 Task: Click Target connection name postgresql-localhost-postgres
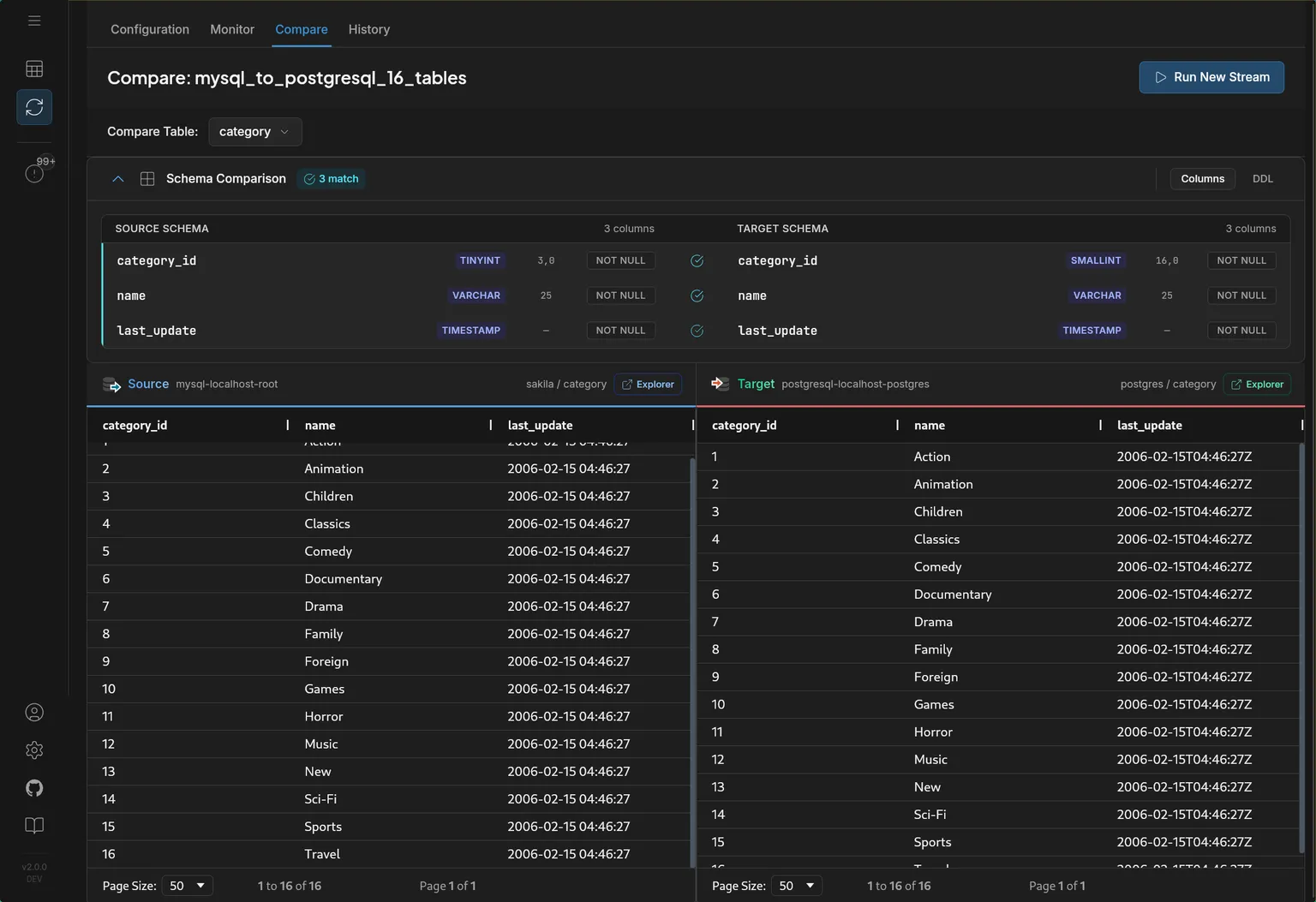[855, 385]
